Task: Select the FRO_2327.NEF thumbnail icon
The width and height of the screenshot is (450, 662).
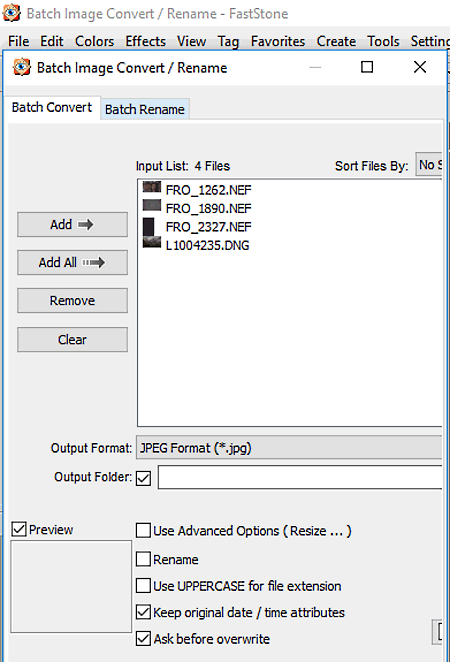Action: (x=149, y=227)
